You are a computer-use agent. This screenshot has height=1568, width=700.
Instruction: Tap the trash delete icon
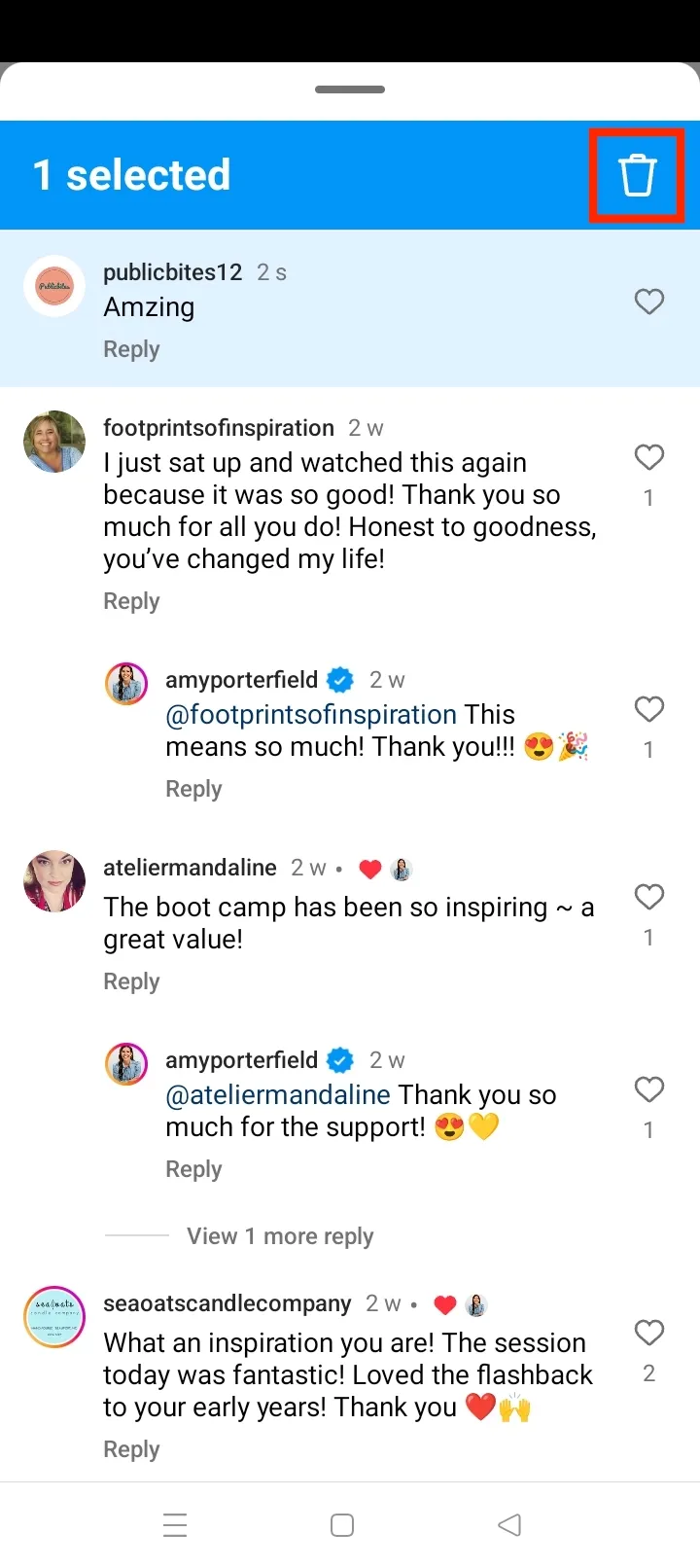(x=638, y=176)
